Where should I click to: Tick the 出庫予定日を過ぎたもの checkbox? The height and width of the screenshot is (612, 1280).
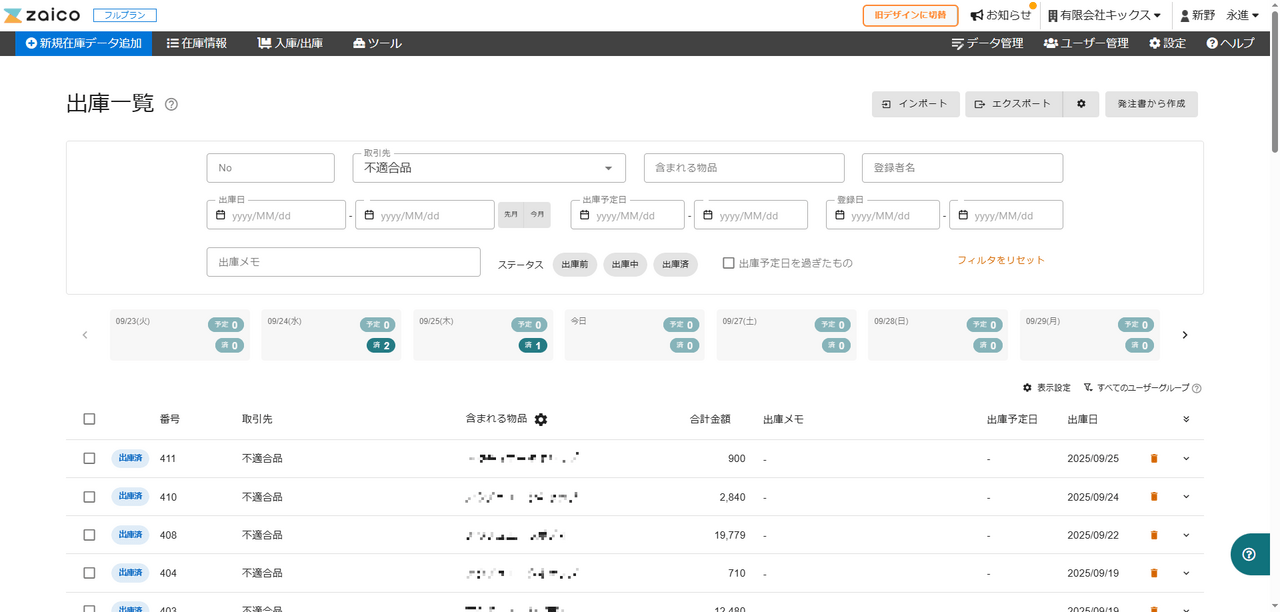[729, 263]
